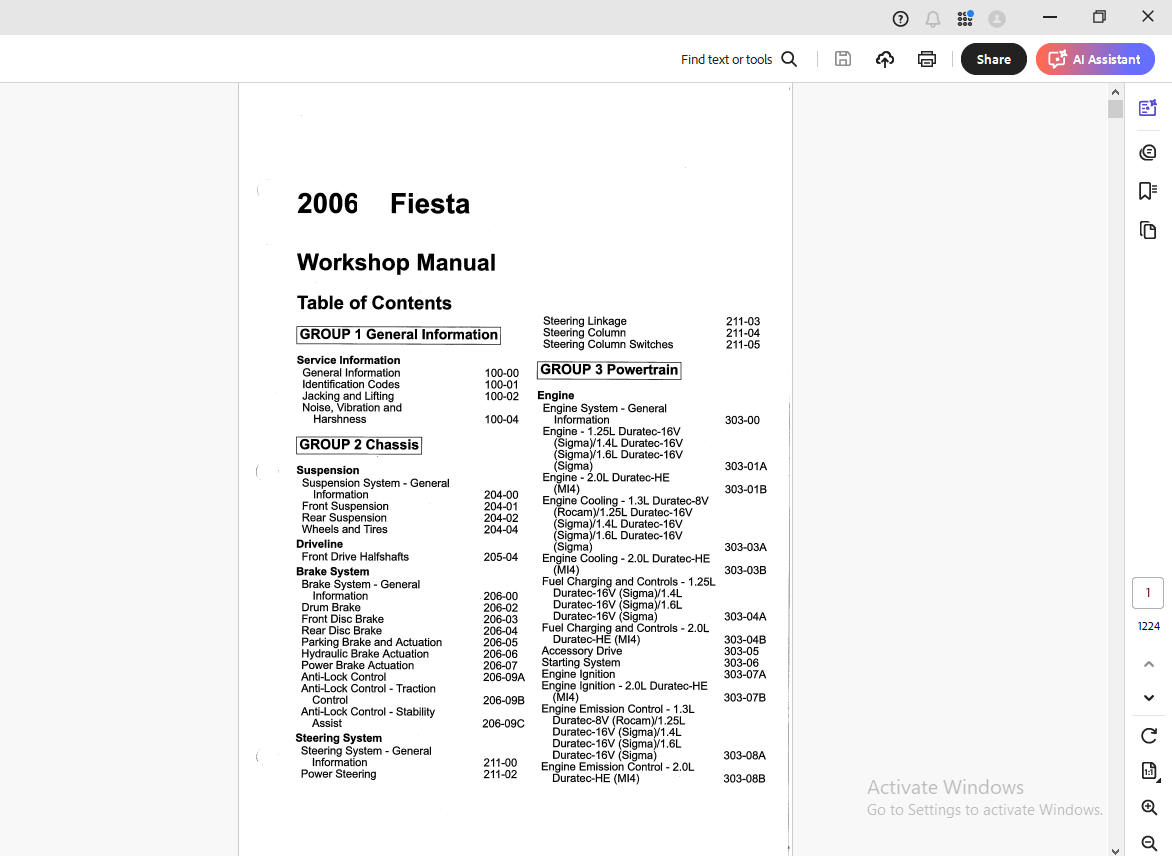Click the Hydraulic Brake Actuation entry
1172x856 pixels.
pyautogui.click(x=365, y=654)
